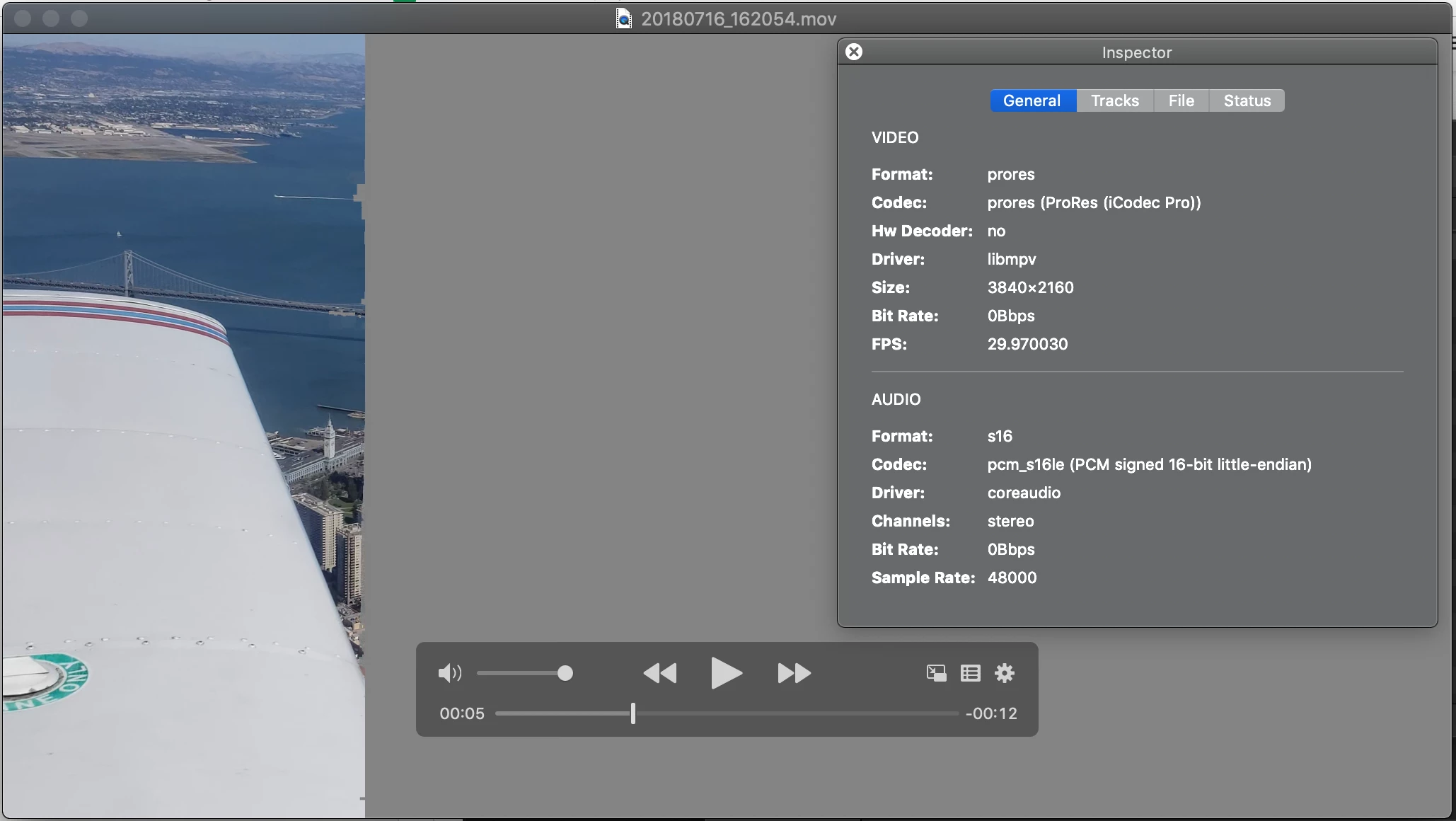Image resolution: width=1456 pixels, height=821 pixels.
Task: Click the volume slider knob
Action: coord(565,673)
